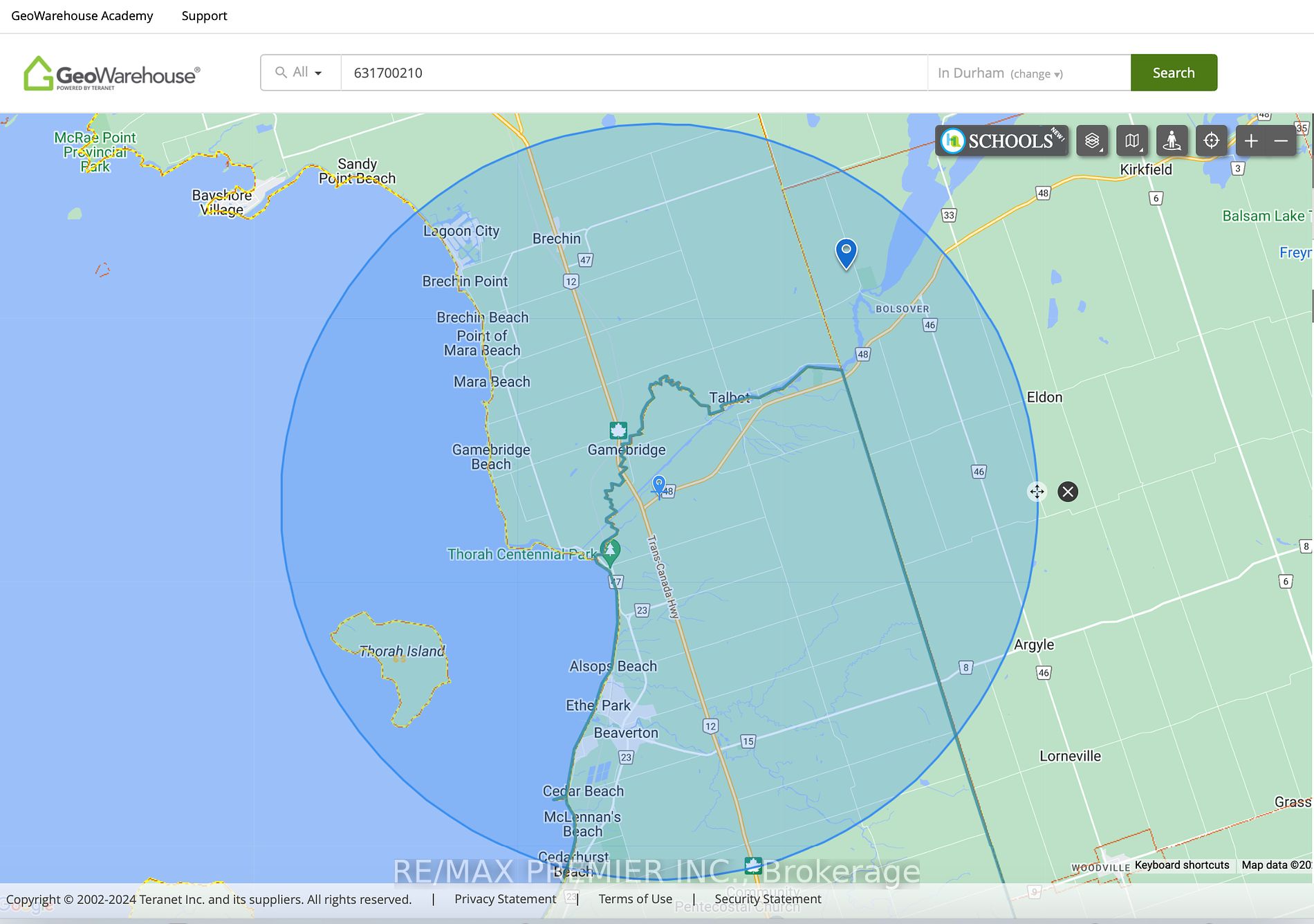
Task: Click the Bolsover map label
Action: point(903,309)
